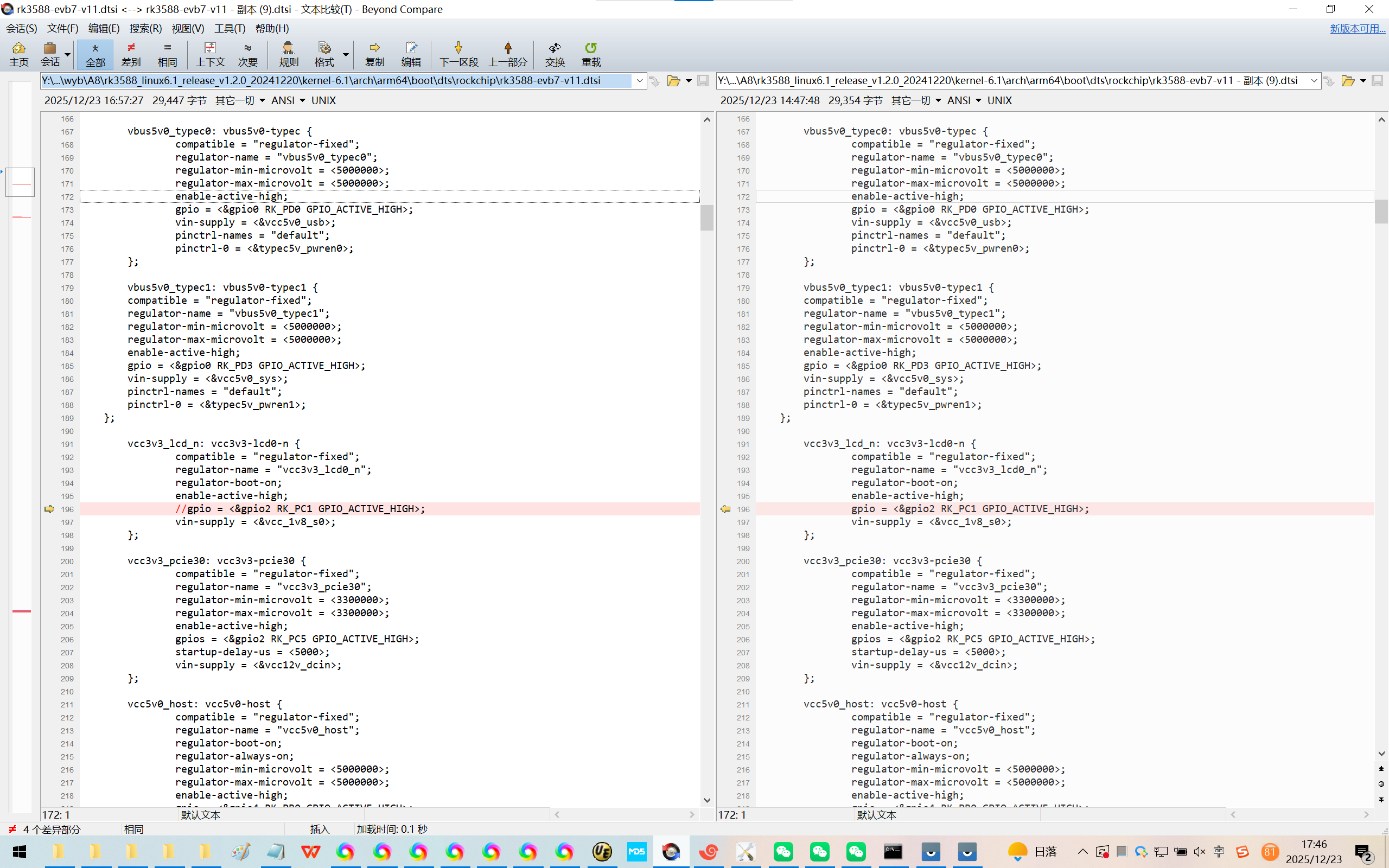Click the left pane vertical scrollbar thumb
The width and height of the screenshot is (1389, 868).
click(x=706, y=218)
